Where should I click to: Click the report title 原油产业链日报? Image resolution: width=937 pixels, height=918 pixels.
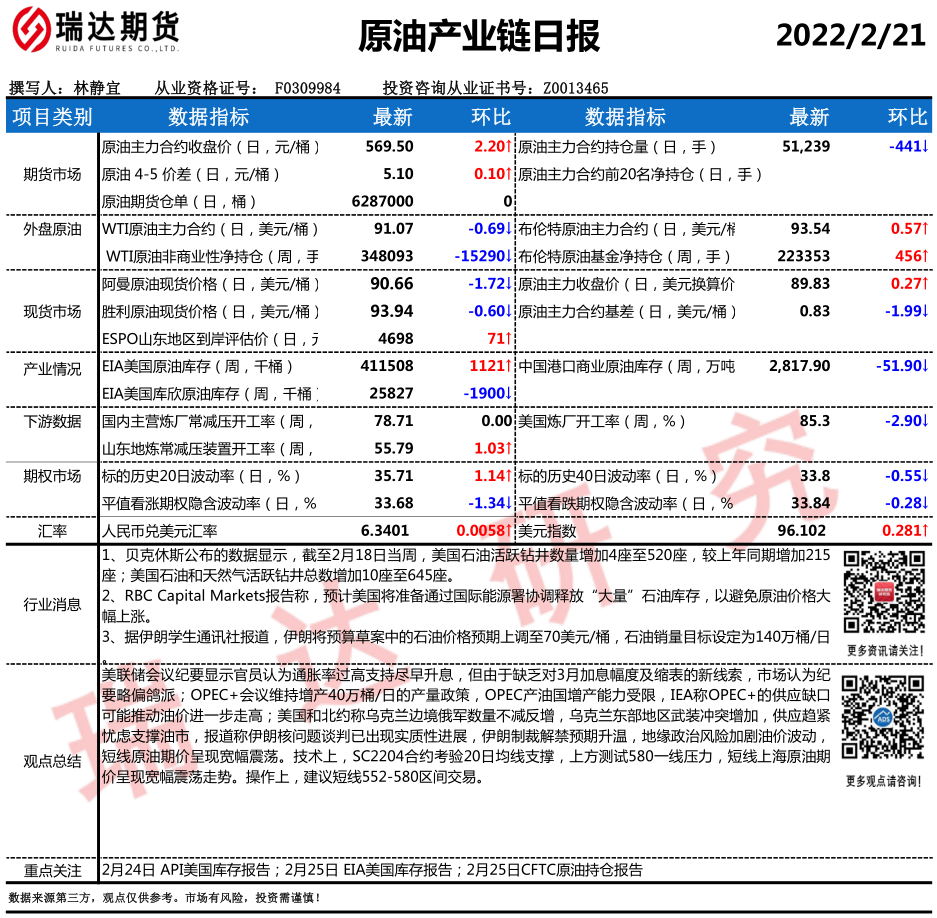tap(478, 36)
